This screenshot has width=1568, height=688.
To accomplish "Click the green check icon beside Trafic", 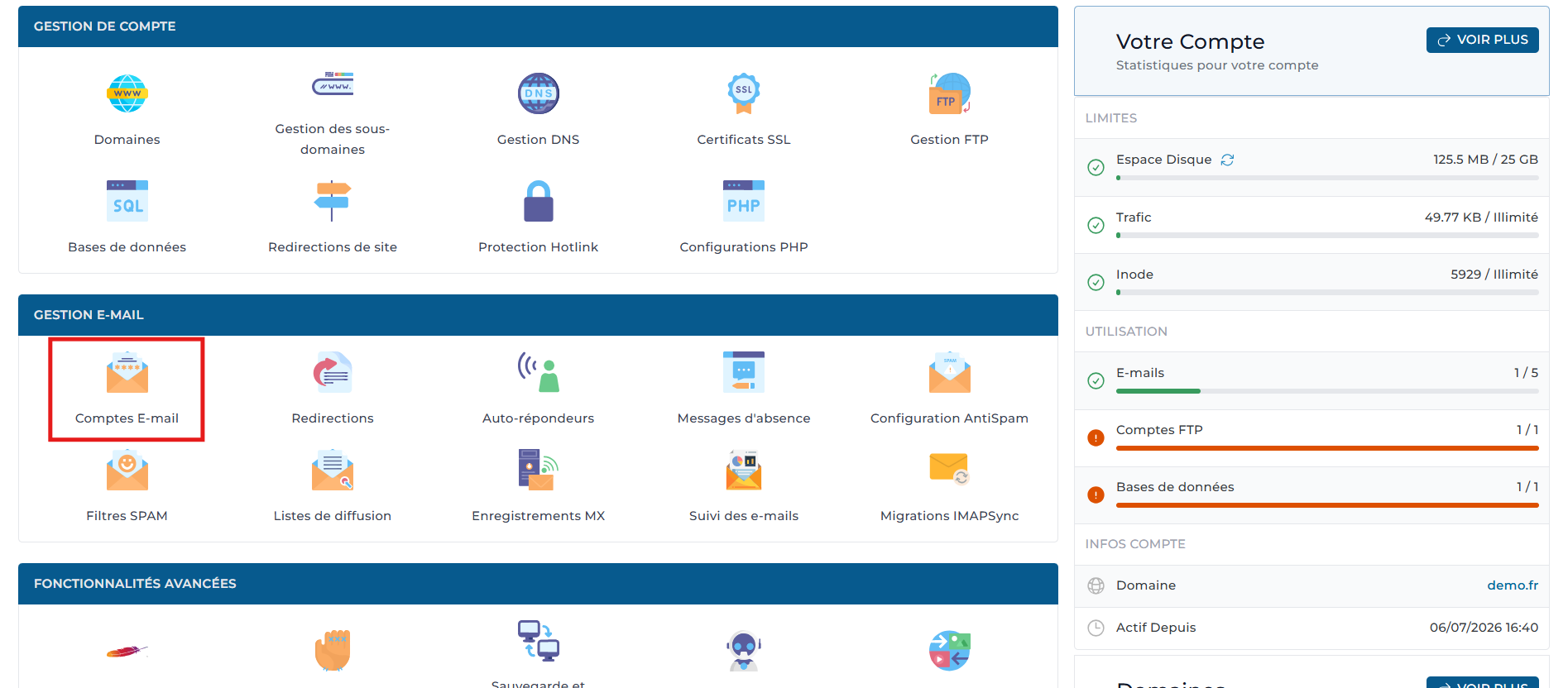I will click(1096, 225).
